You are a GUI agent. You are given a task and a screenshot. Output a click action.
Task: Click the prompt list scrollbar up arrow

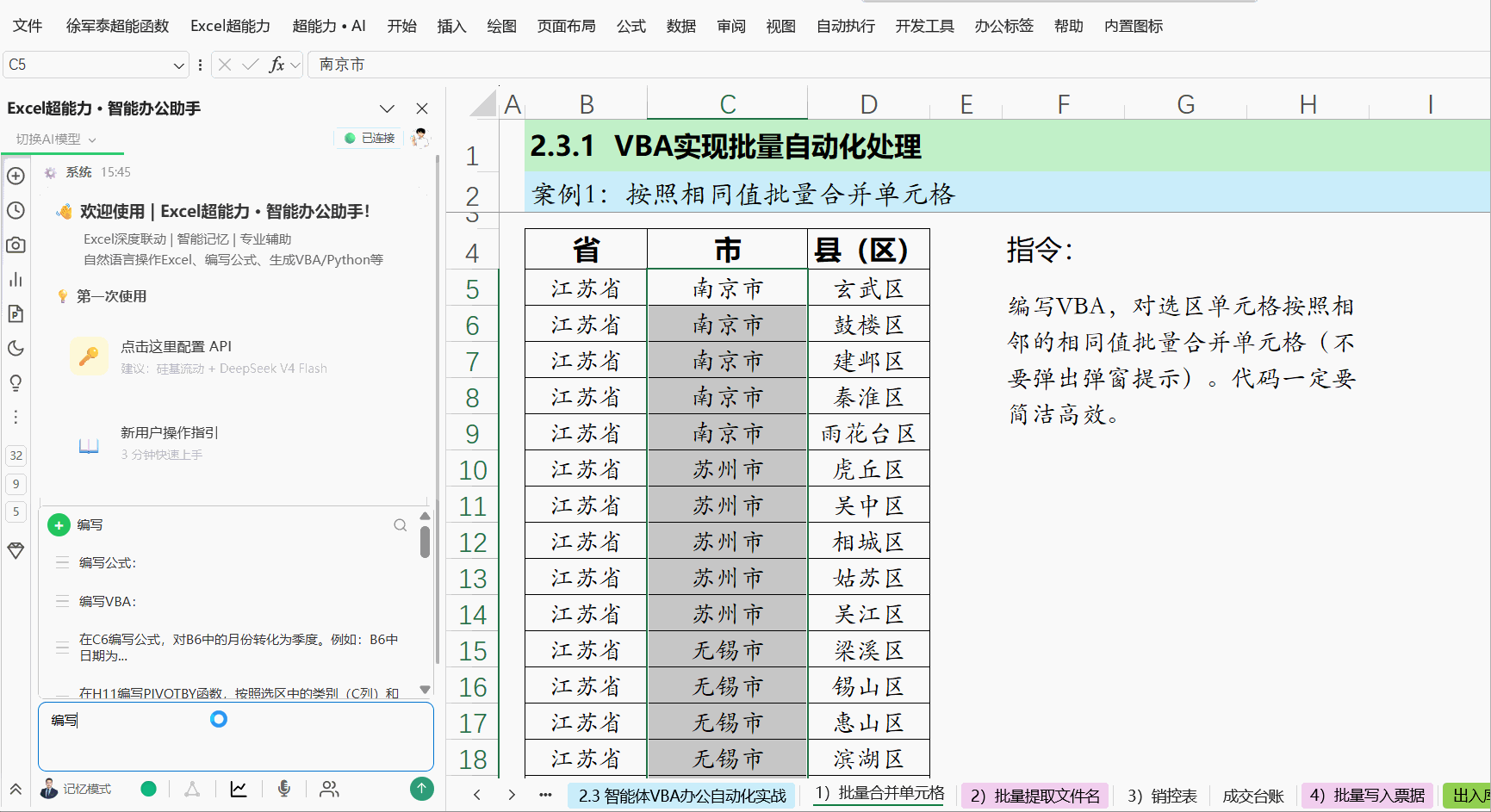click(425, 516)
